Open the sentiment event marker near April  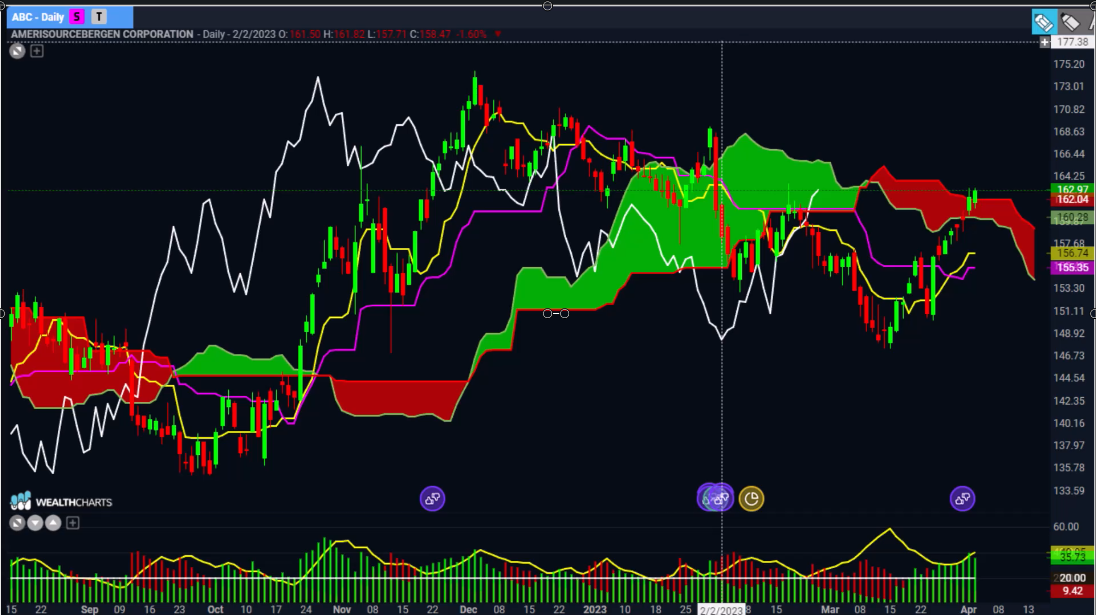point(962,498)
